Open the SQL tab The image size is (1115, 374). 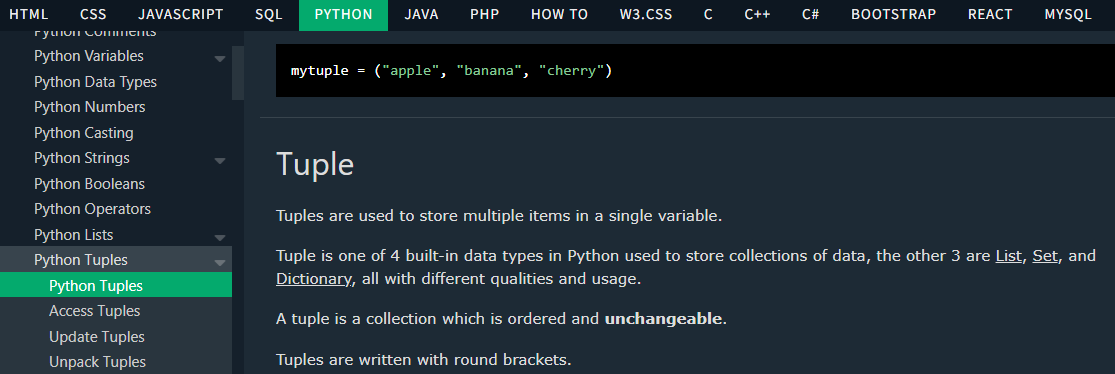click(x=269, y=14)
